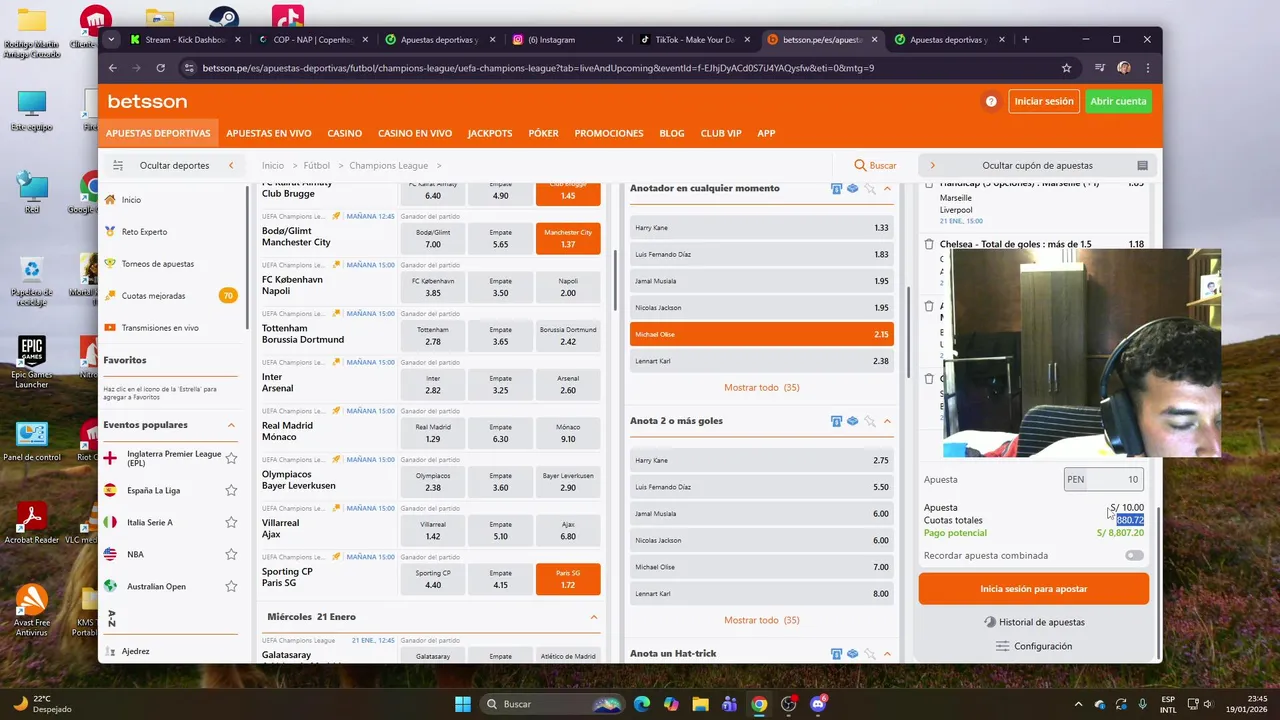Click the help question mark icon
Image resolution: width=1280 pixels, height=720 pixels.
click(991, 101)
